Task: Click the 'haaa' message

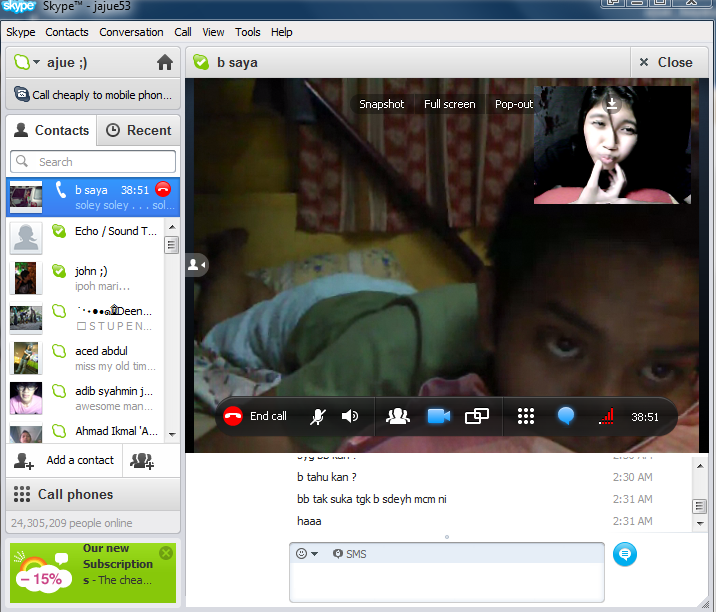Action: [309, 521]
